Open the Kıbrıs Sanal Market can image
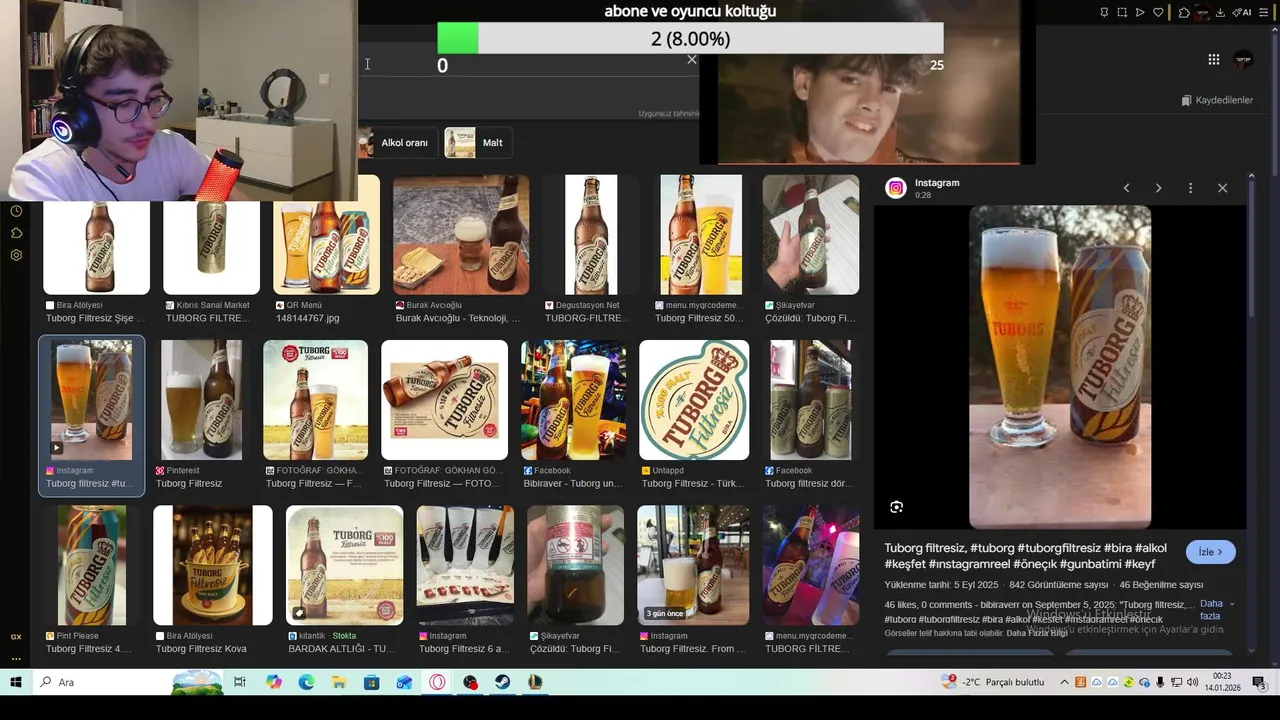The image size is (1280, 720). [212, 248]
